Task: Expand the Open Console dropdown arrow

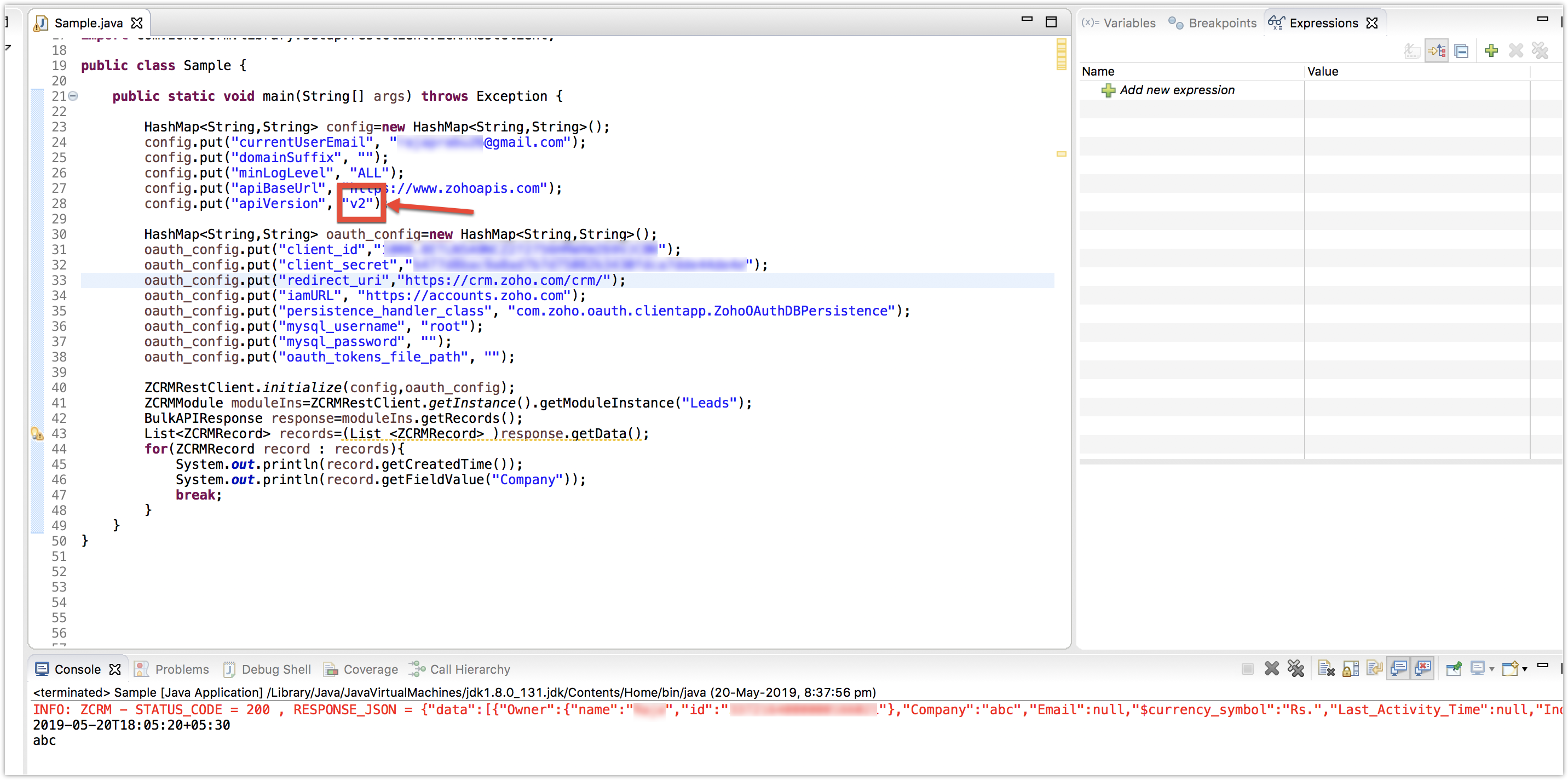Action: 1524,670
